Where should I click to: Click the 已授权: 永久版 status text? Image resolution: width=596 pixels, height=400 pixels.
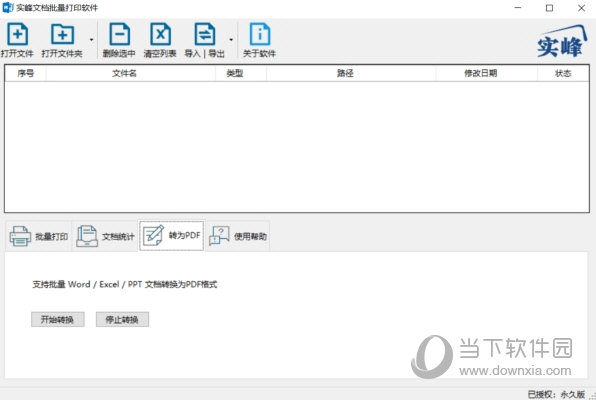coord(556,394)
